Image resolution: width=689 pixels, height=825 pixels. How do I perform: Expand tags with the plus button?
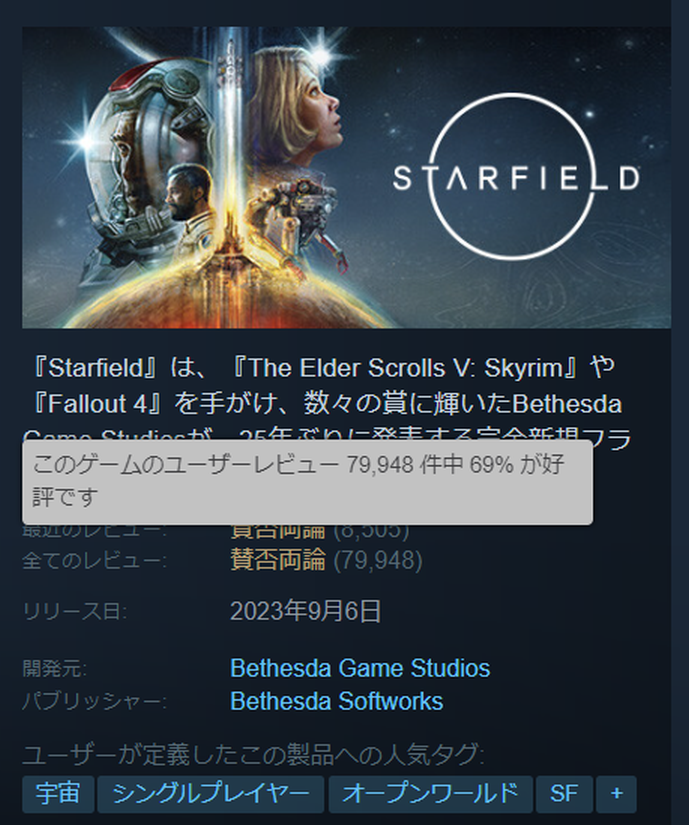[x=616, y=793]
